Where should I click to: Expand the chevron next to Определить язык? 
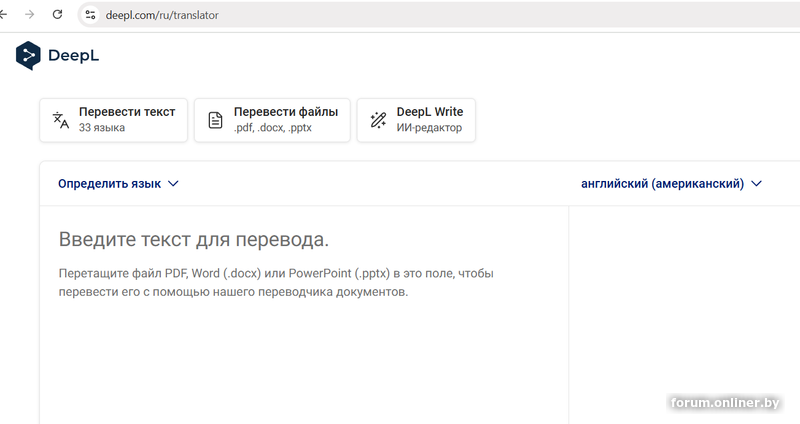click(173, 184)
